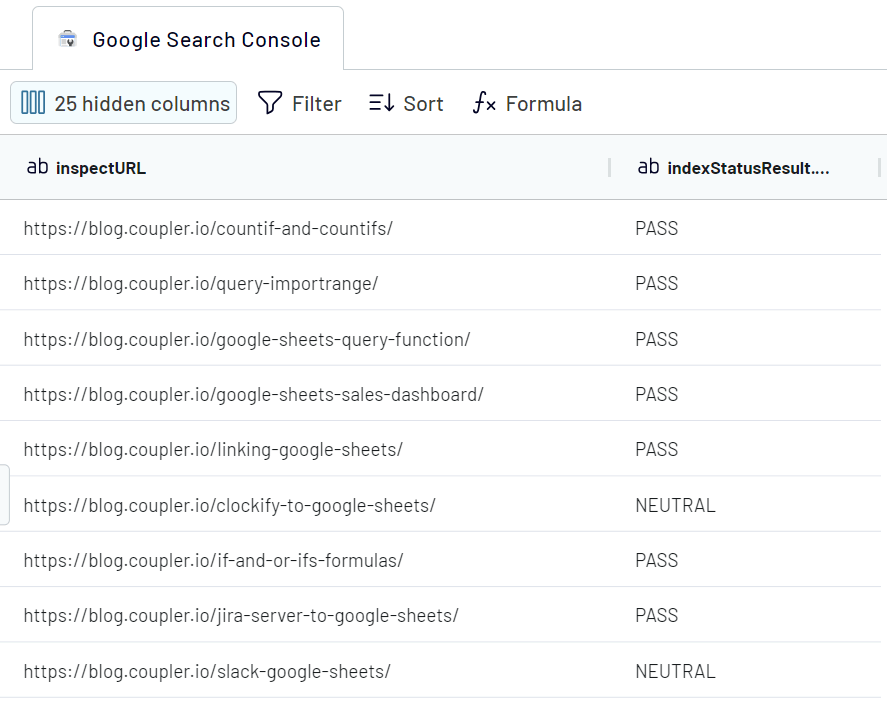Click PASS in the query-importrange row

tap(656, 283)
